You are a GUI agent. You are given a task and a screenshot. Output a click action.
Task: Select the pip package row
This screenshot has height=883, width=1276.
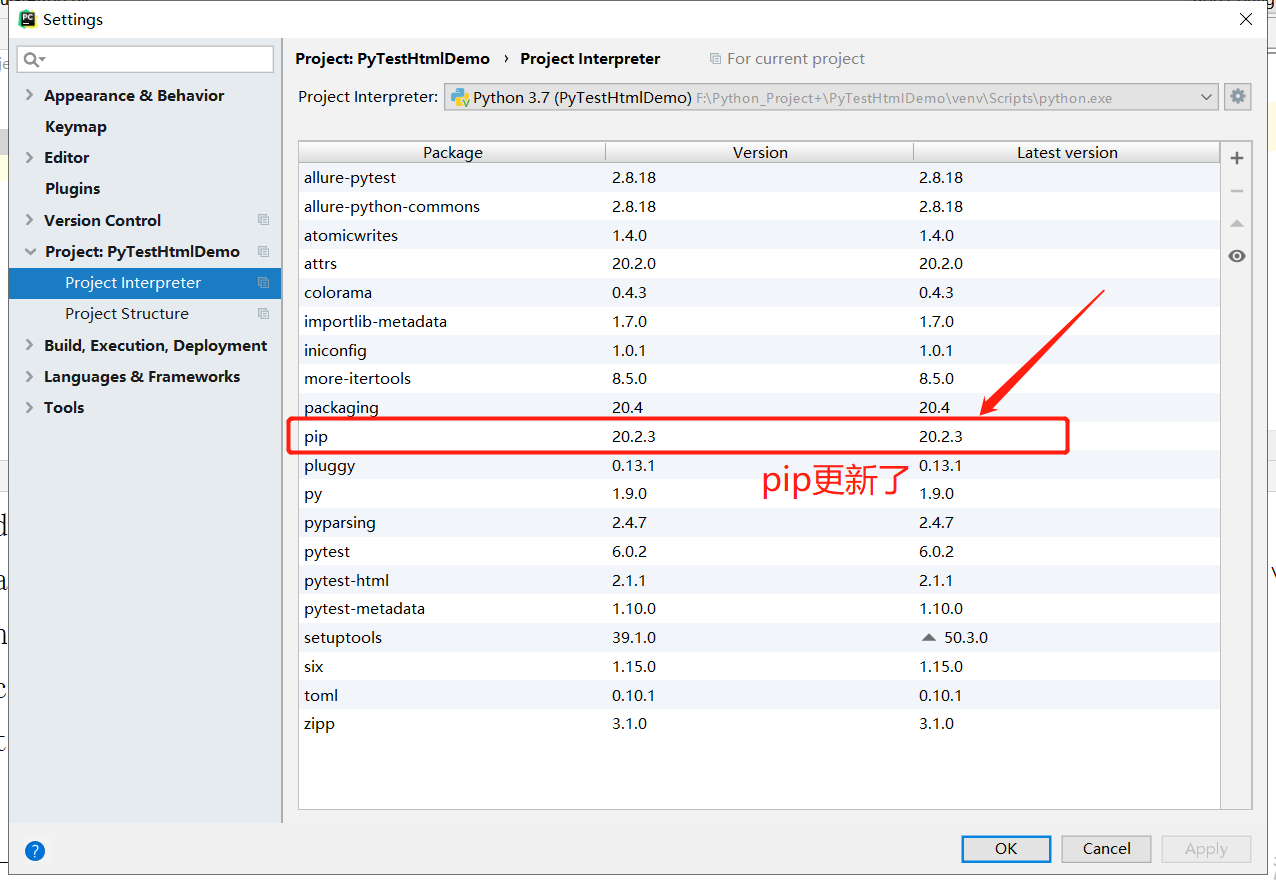[x=759, y=437]
